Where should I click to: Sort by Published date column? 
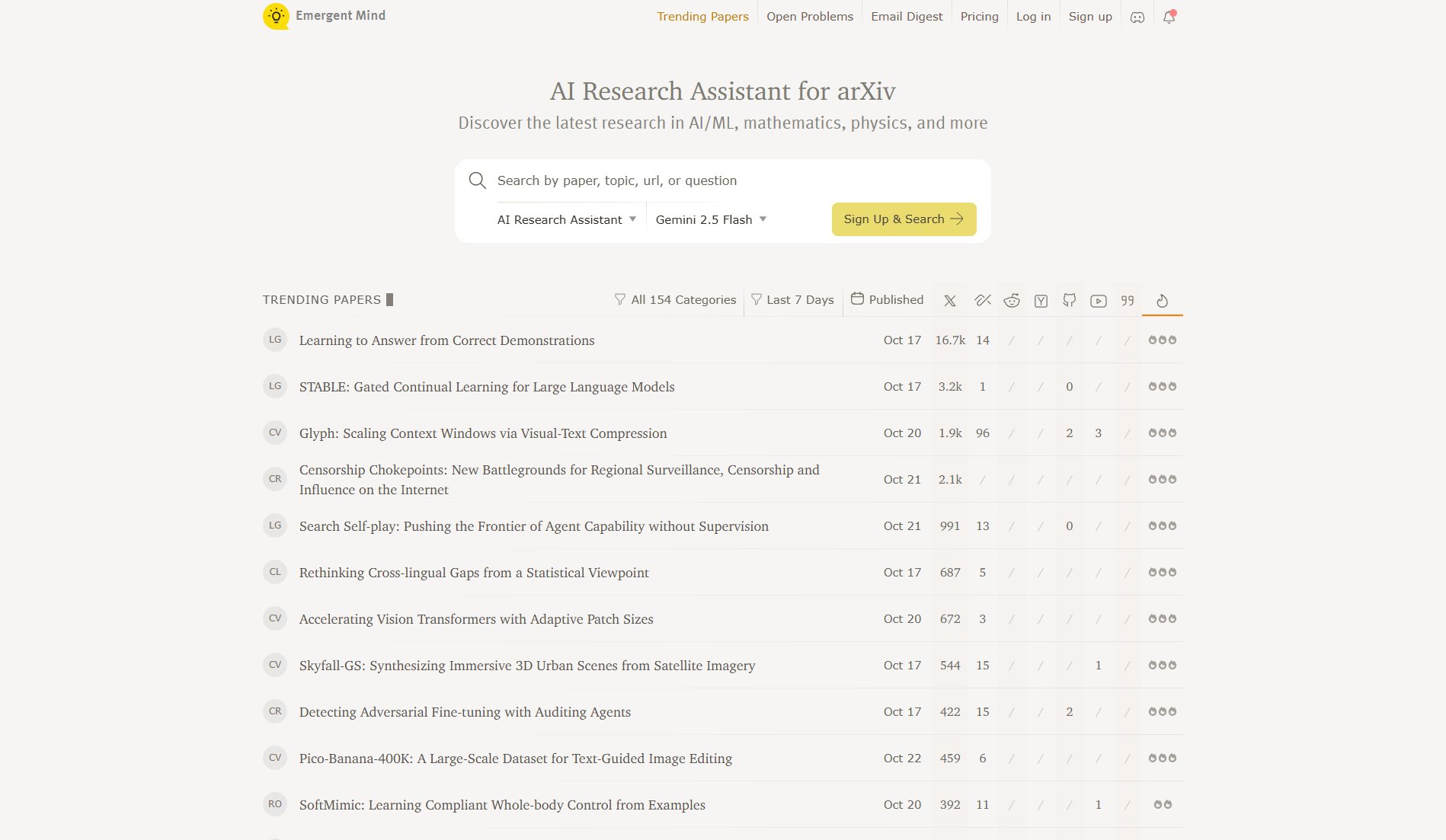[x=887, y=300]
